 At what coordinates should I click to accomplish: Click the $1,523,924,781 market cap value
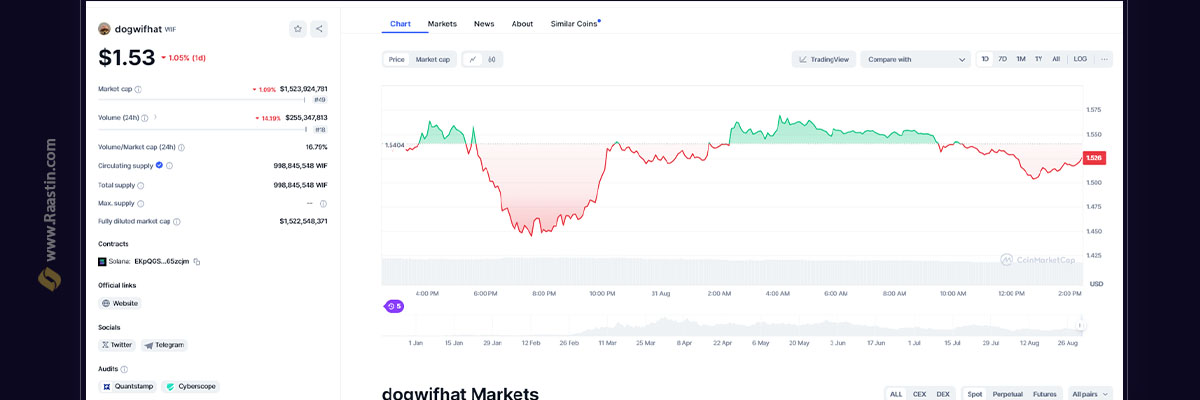(x=303, y=89)
